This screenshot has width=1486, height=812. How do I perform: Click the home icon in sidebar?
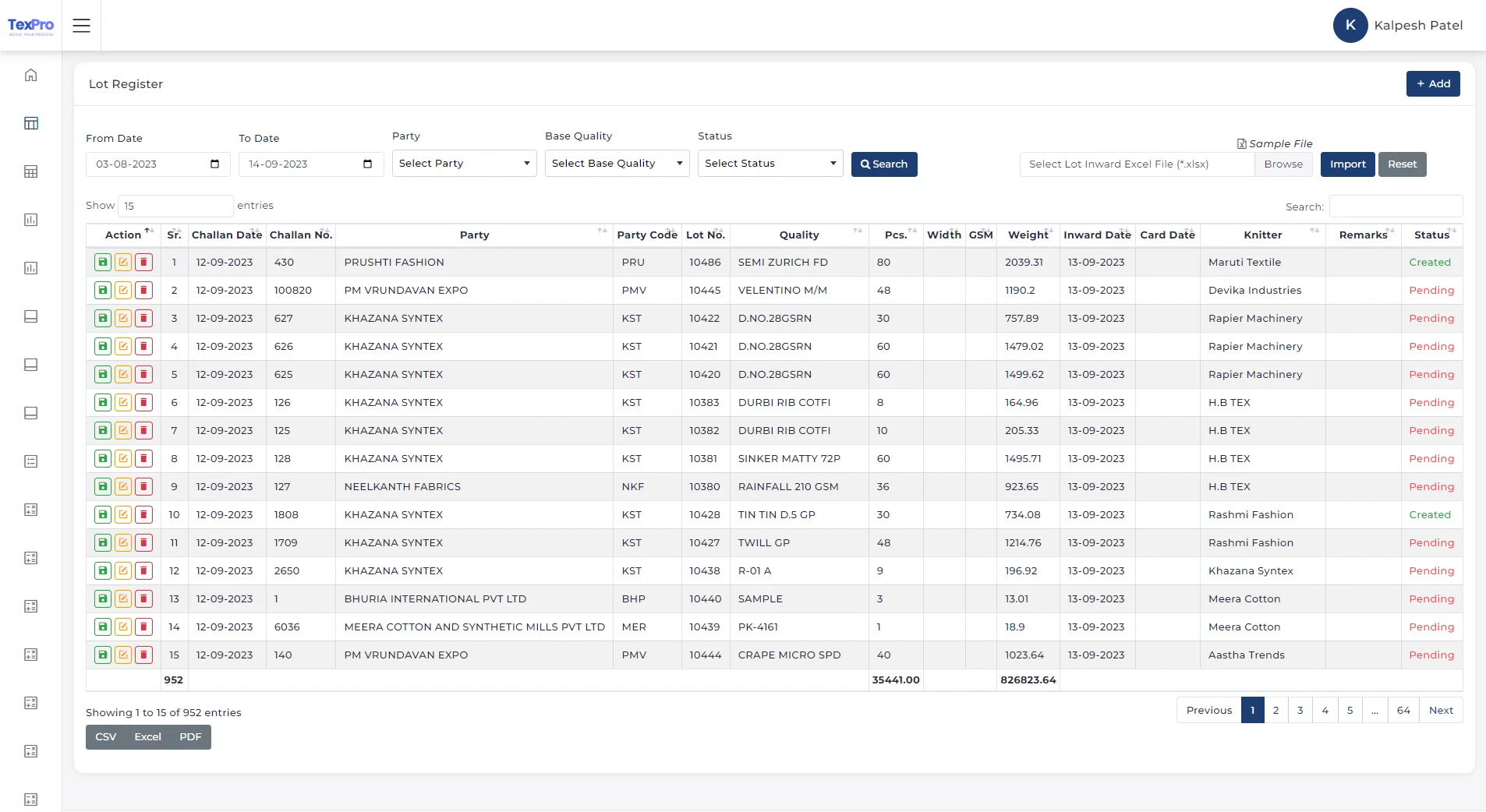(x=31, y=76)
